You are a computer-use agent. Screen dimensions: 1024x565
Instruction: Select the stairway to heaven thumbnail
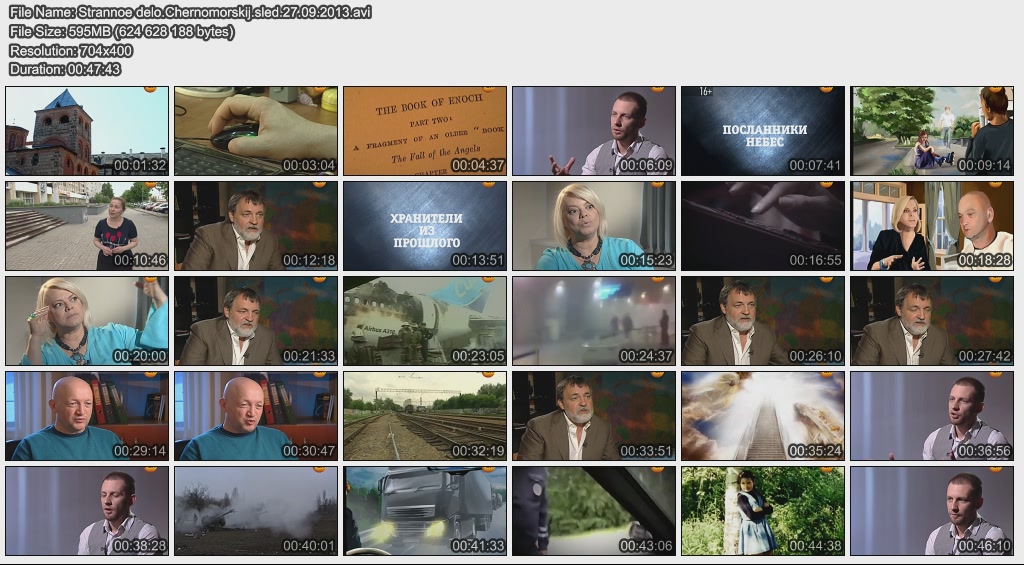tap(762, 415)
